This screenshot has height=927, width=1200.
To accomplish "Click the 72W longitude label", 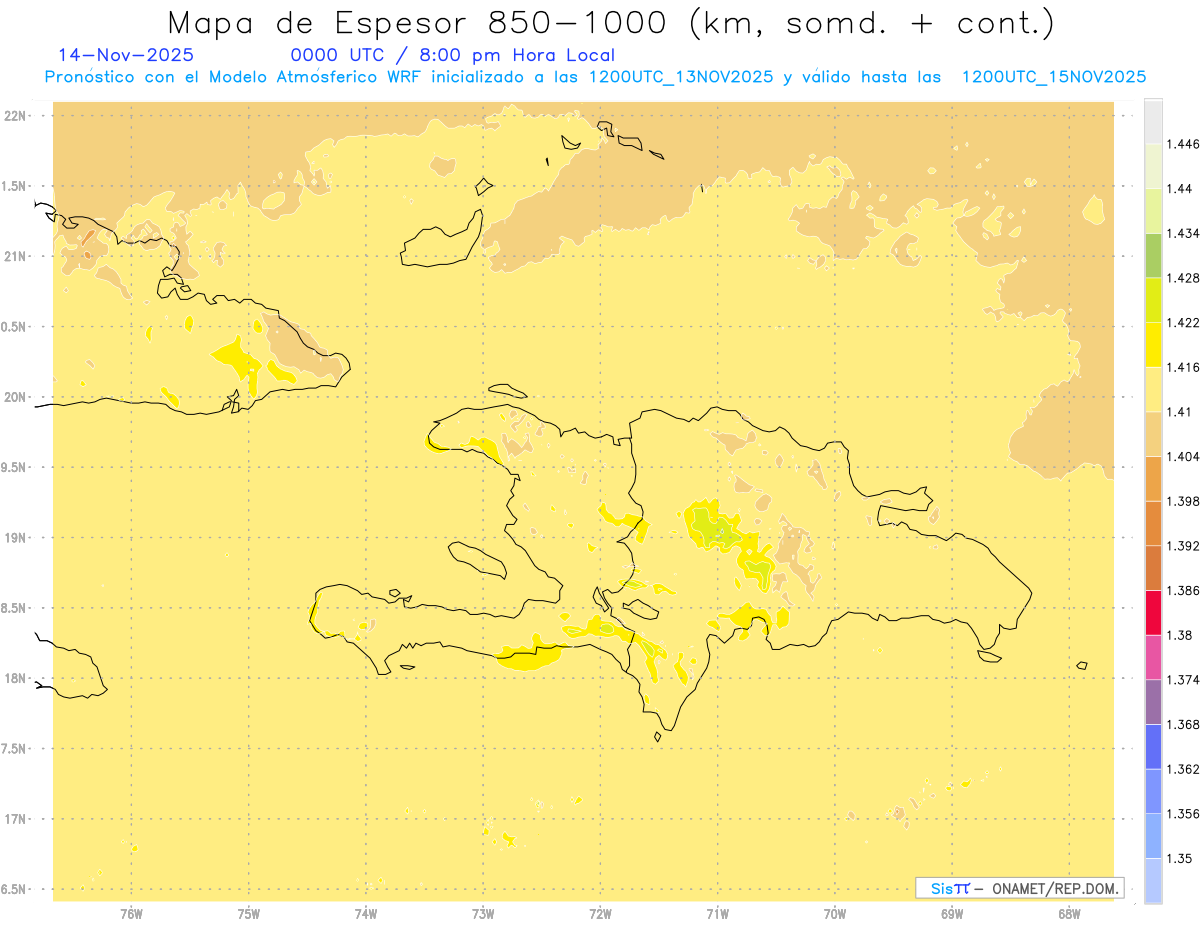I will point(600,914).
